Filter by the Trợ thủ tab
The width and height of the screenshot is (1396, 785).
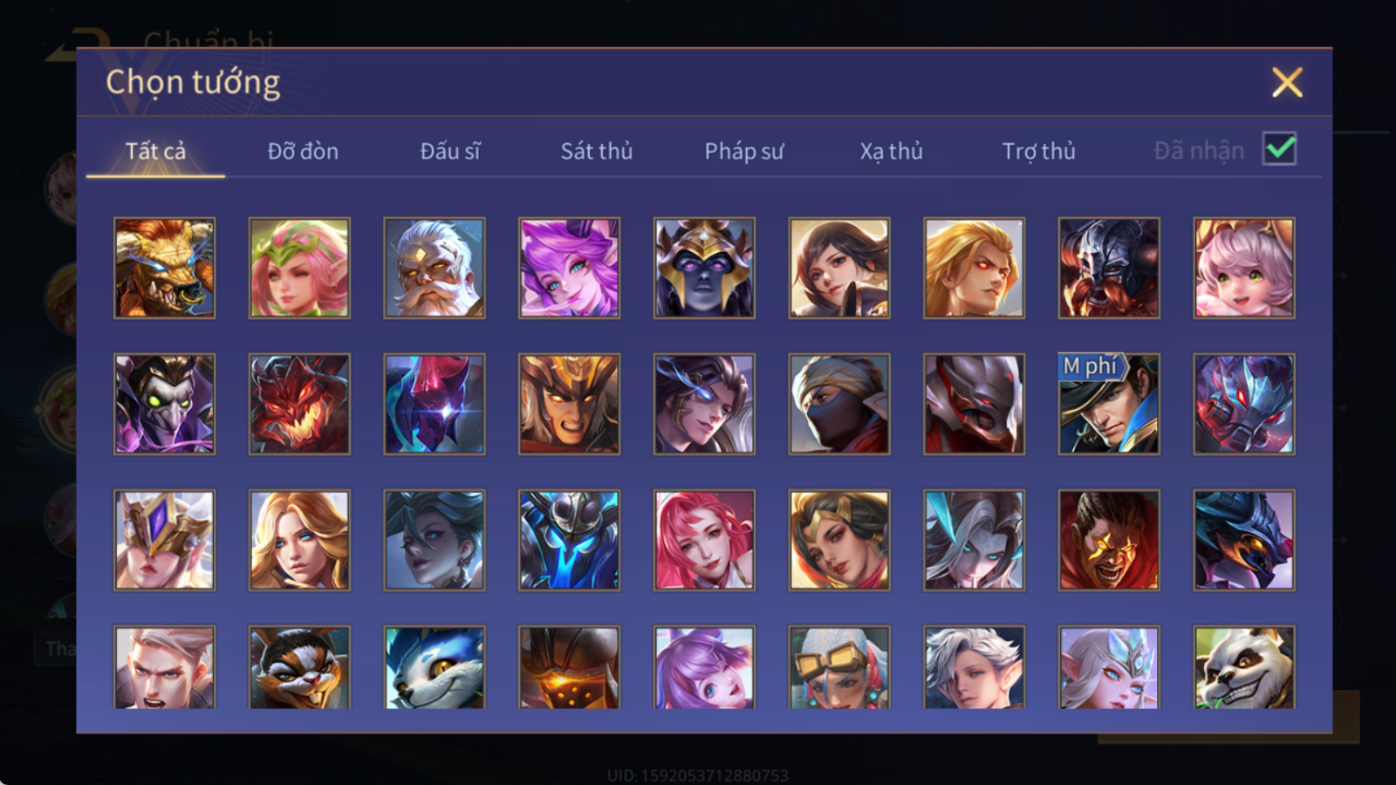[x=1039, y=151]
